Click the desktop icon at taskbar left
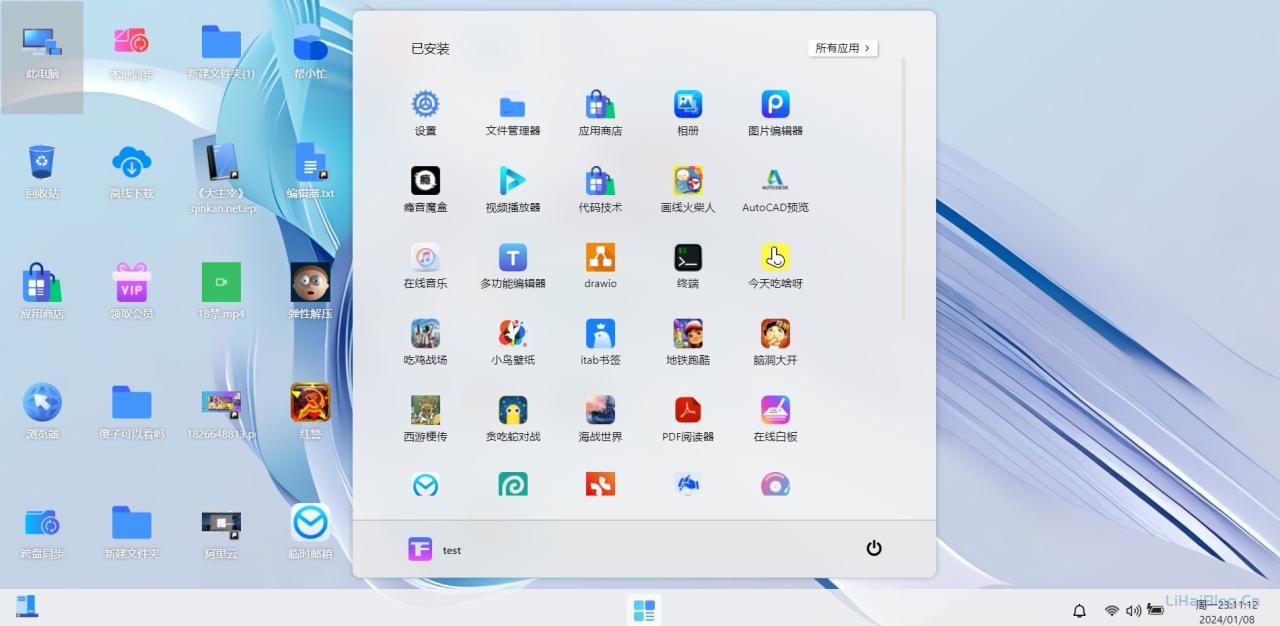The width and height of the screenshot is (1280, 626). (27, 606)
